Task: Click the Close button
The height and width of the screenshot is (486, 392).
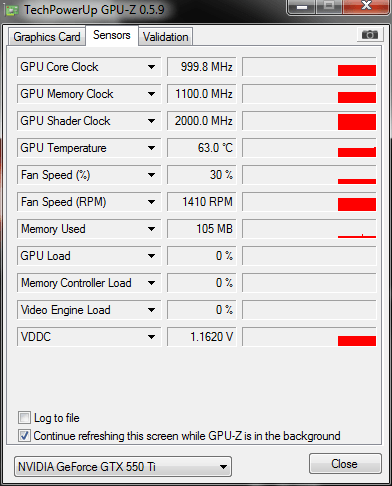Action: pyautogui.click(x=345, y=464)
